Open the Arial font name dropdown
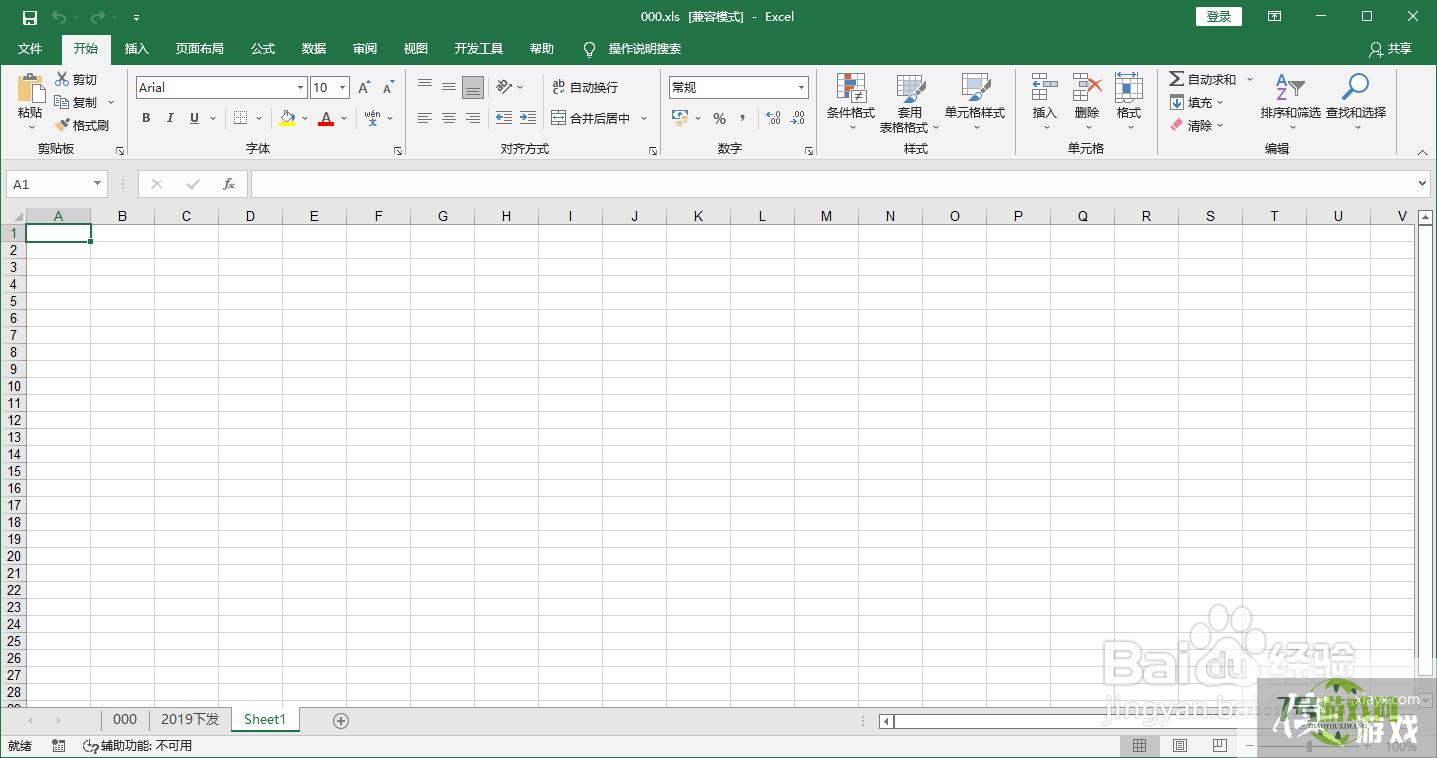1437x758 pixels. tap(300, 88)
